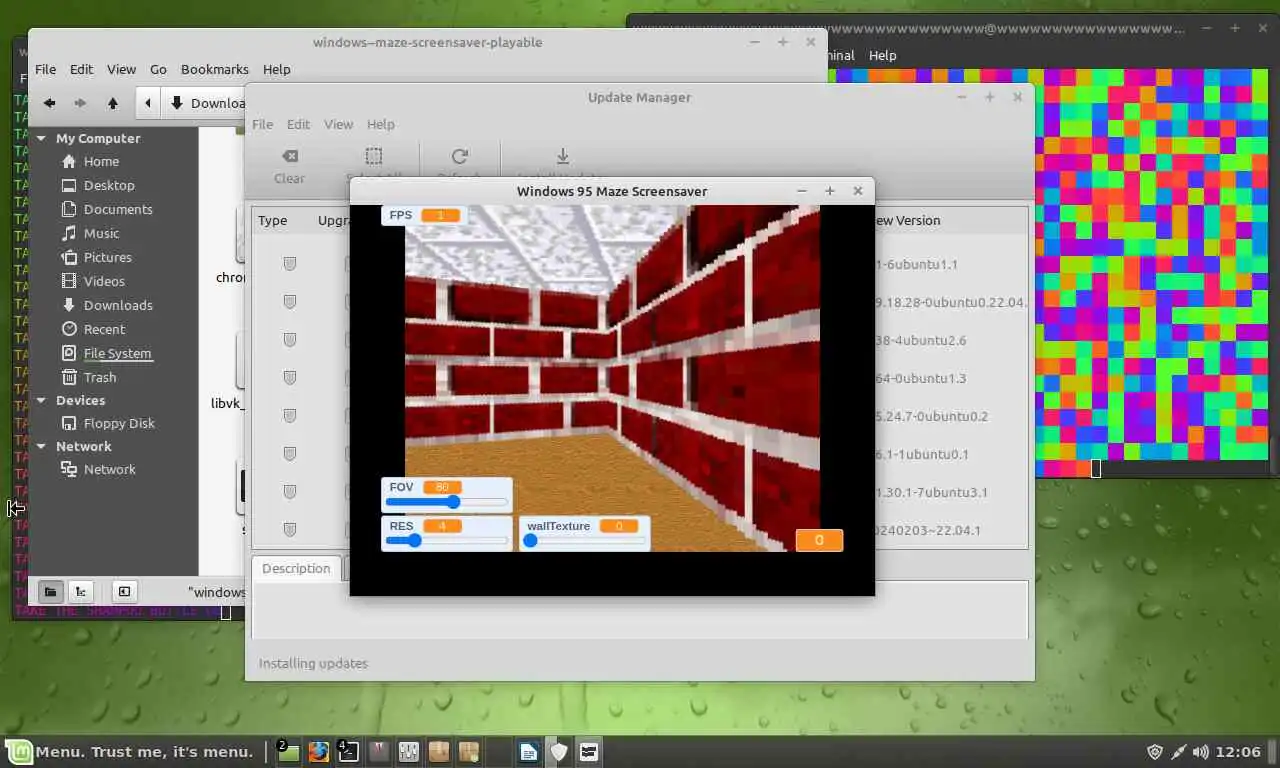Click the path bar left scroll arrow
This screenshot has height=768, width=1280.
coord(148,103)
